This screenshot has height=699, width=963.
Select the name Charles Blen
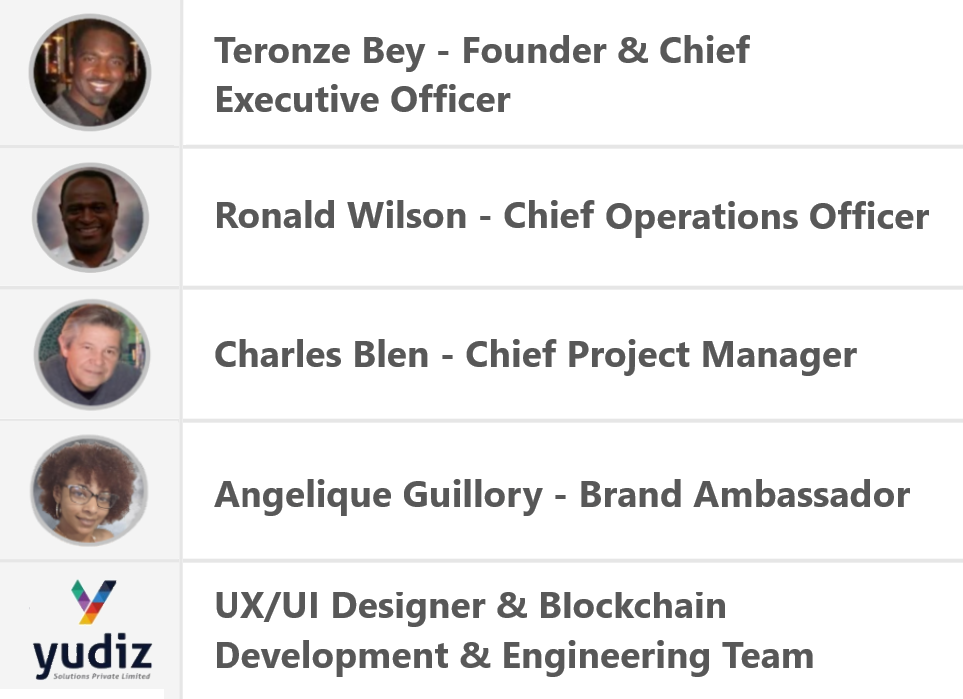321,355
